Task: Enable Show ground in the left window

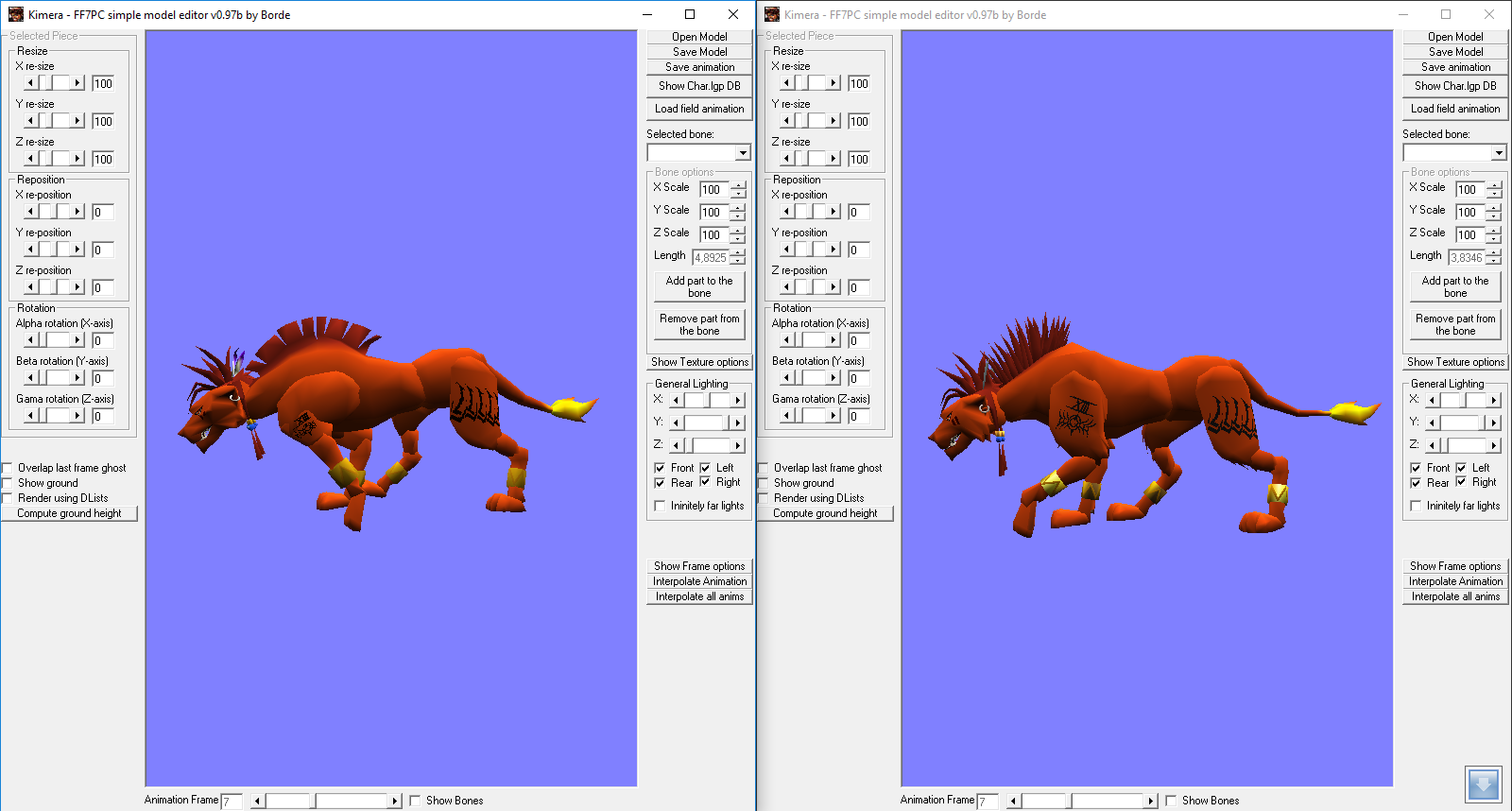Action: pos(8,483)
